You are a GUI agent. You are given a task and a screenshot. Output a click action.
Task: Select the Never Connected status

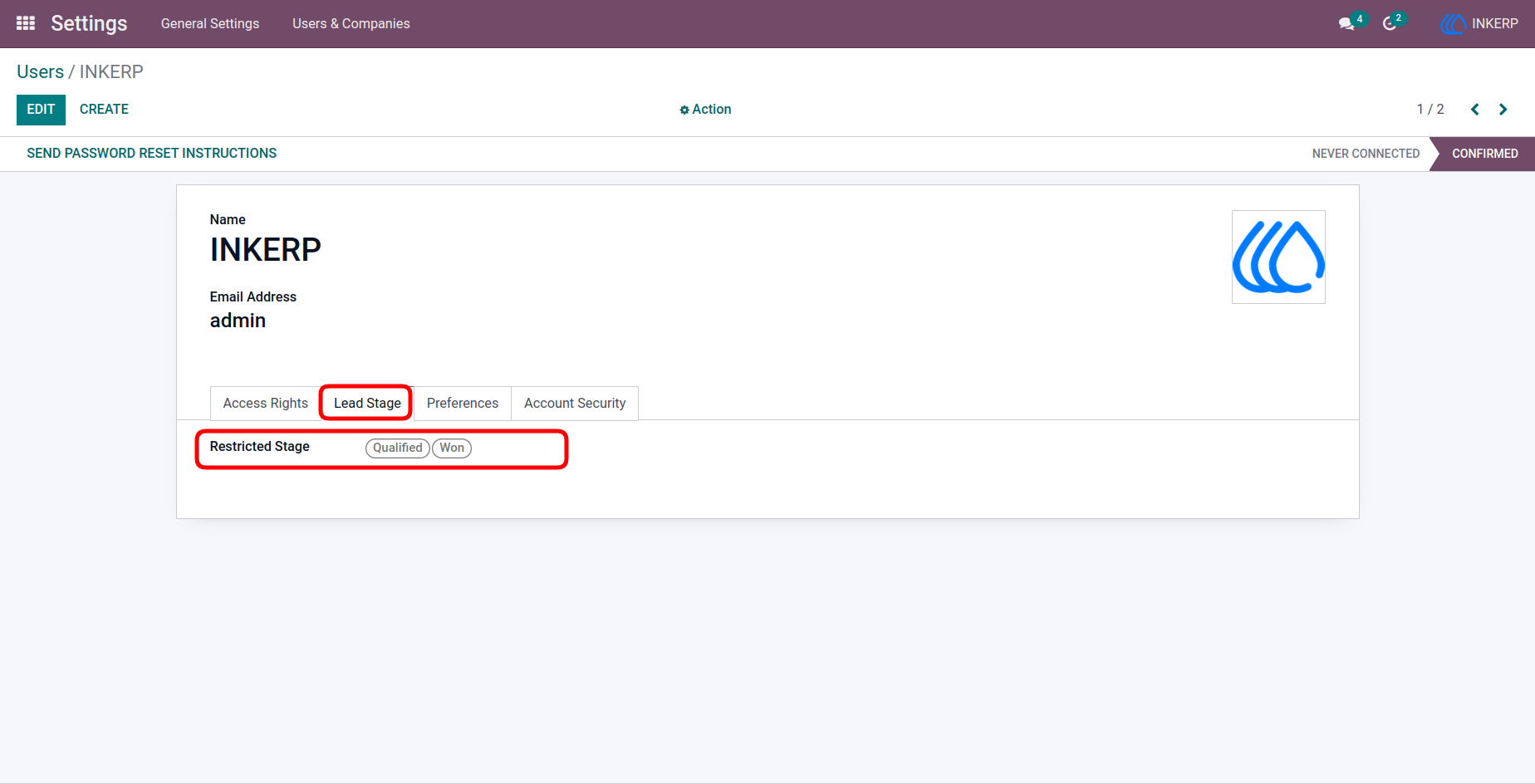(1366, 154)
